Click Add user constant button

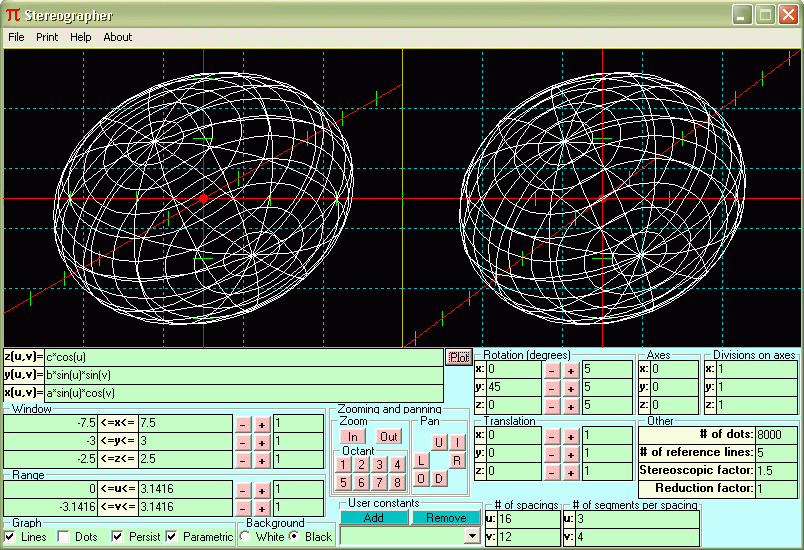click(373, 518)
